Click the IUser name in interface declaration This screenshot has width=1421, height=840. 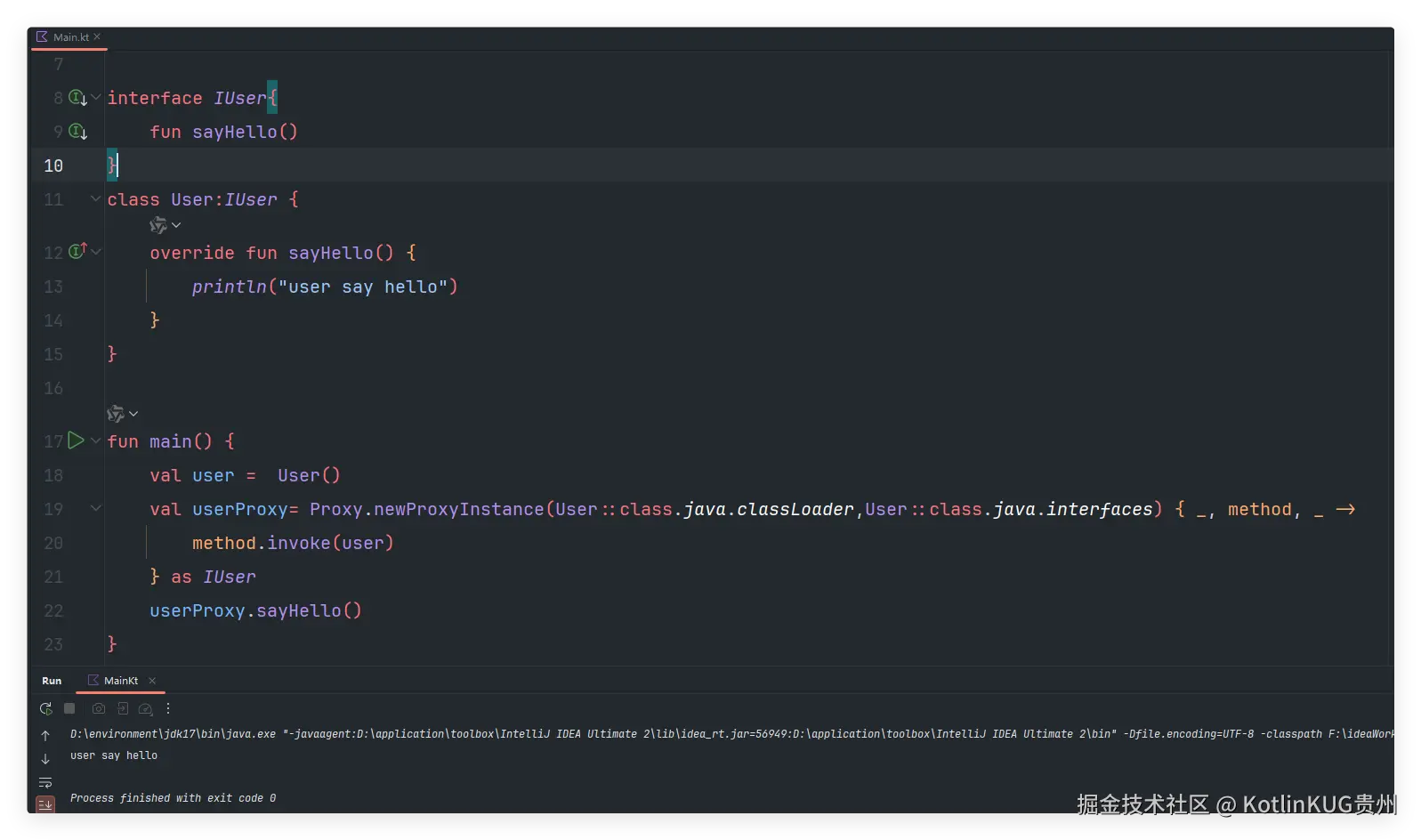point(240,98)
